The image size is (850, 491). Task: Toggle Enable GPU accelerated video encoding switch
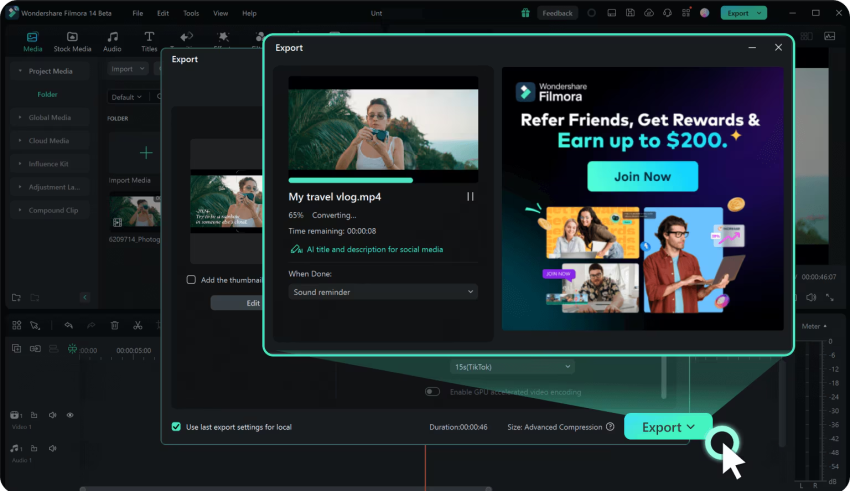(432, 392)
